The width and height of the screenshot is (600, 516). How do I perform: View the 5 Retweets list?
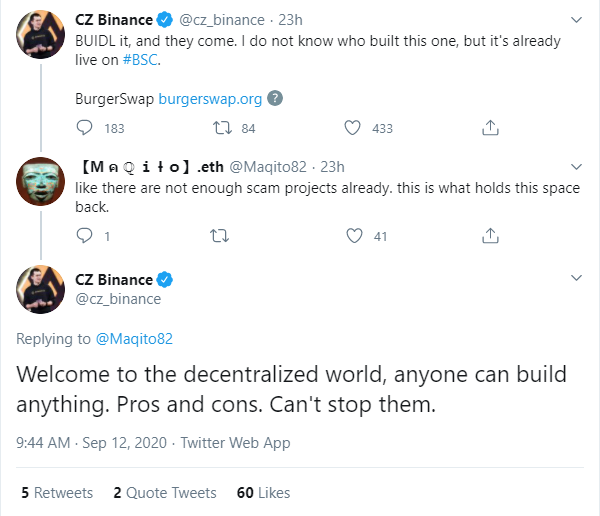point(57,493)
